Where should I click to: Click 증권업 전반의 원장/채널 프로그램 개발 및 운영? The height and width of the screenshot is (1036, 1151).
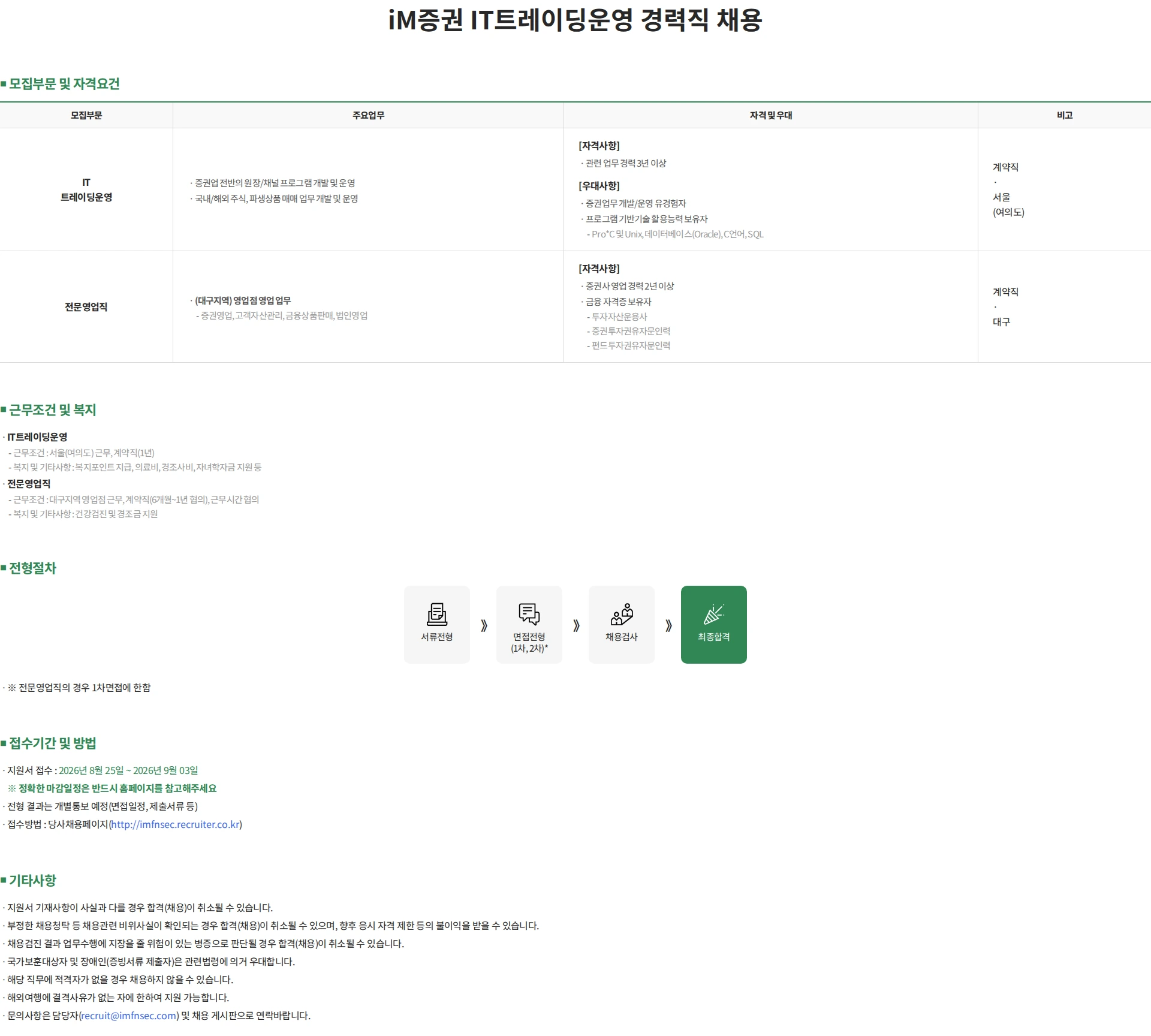275,183
